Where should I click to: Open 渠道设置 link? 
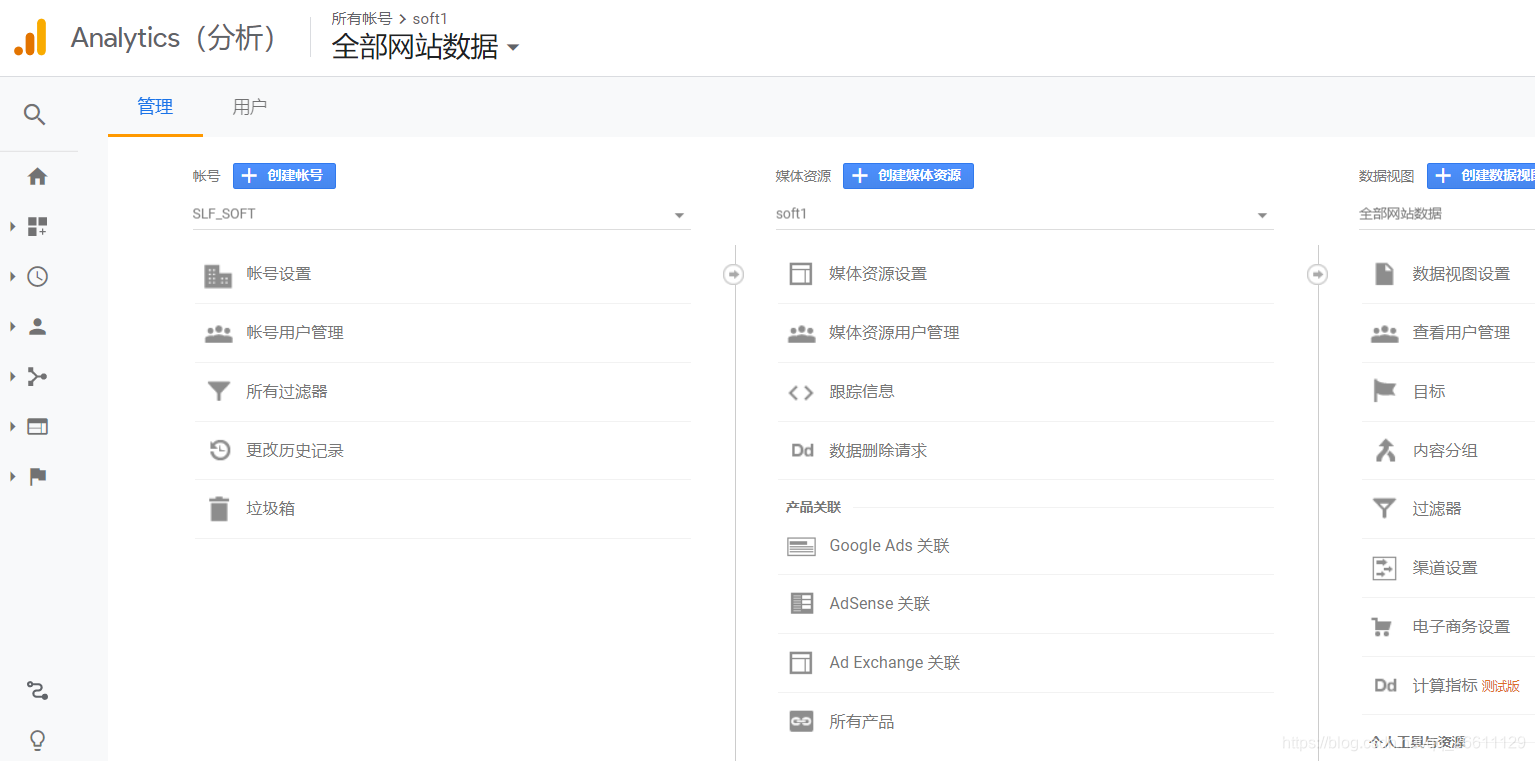click(1445, 568)
